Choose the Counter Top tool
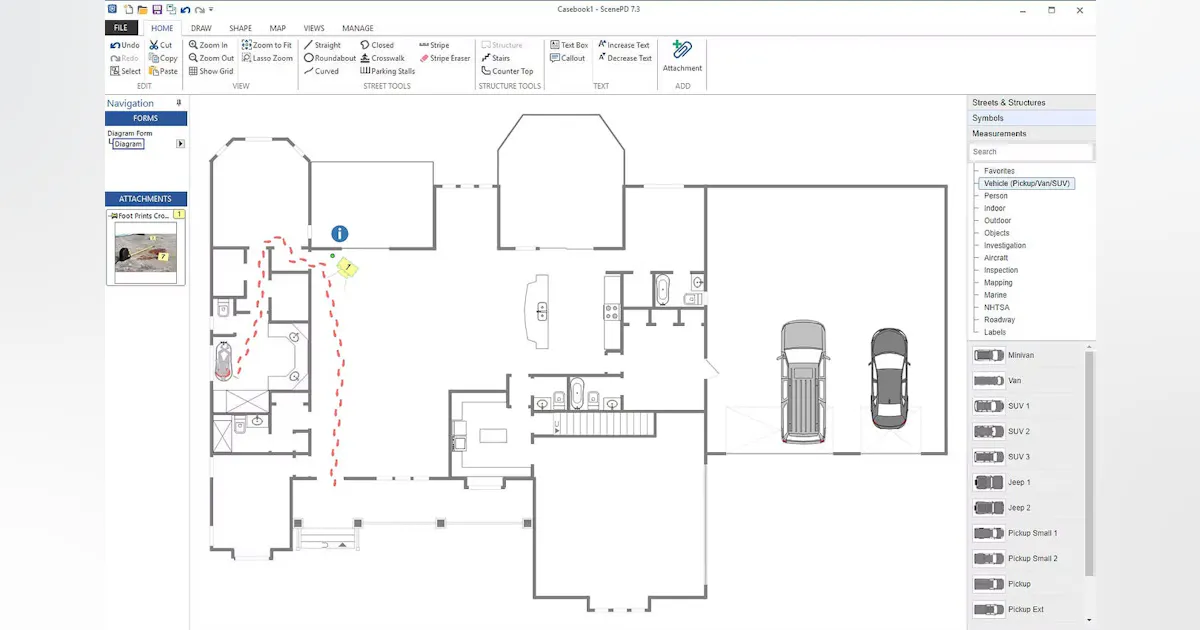The image size is (1200, 630). (507, 71)
